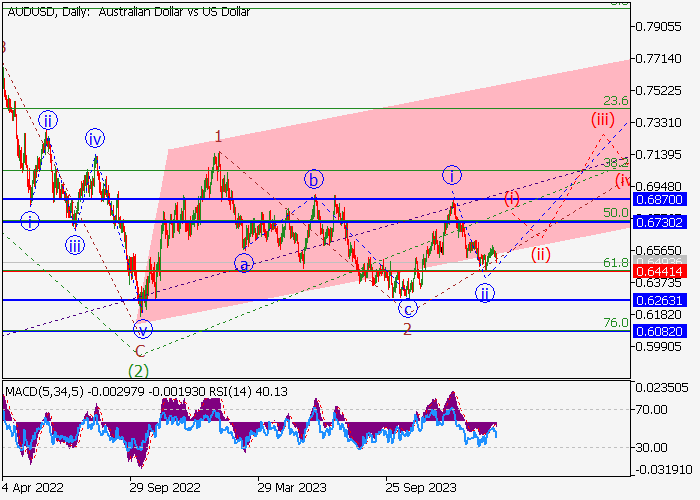Screen dimensions: 700x500
Task: Select the 76.0 Fibonacci level label
Action: [x=616, y=322]
